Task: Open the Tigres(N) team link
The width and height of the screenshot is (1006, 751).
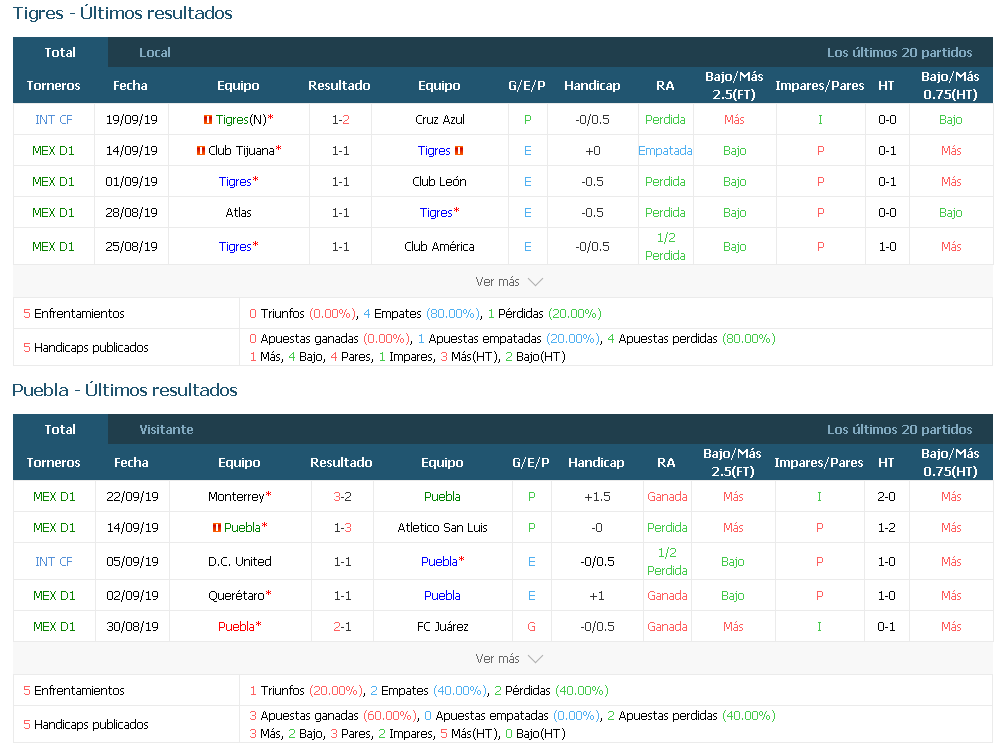Action: [241, 119]
